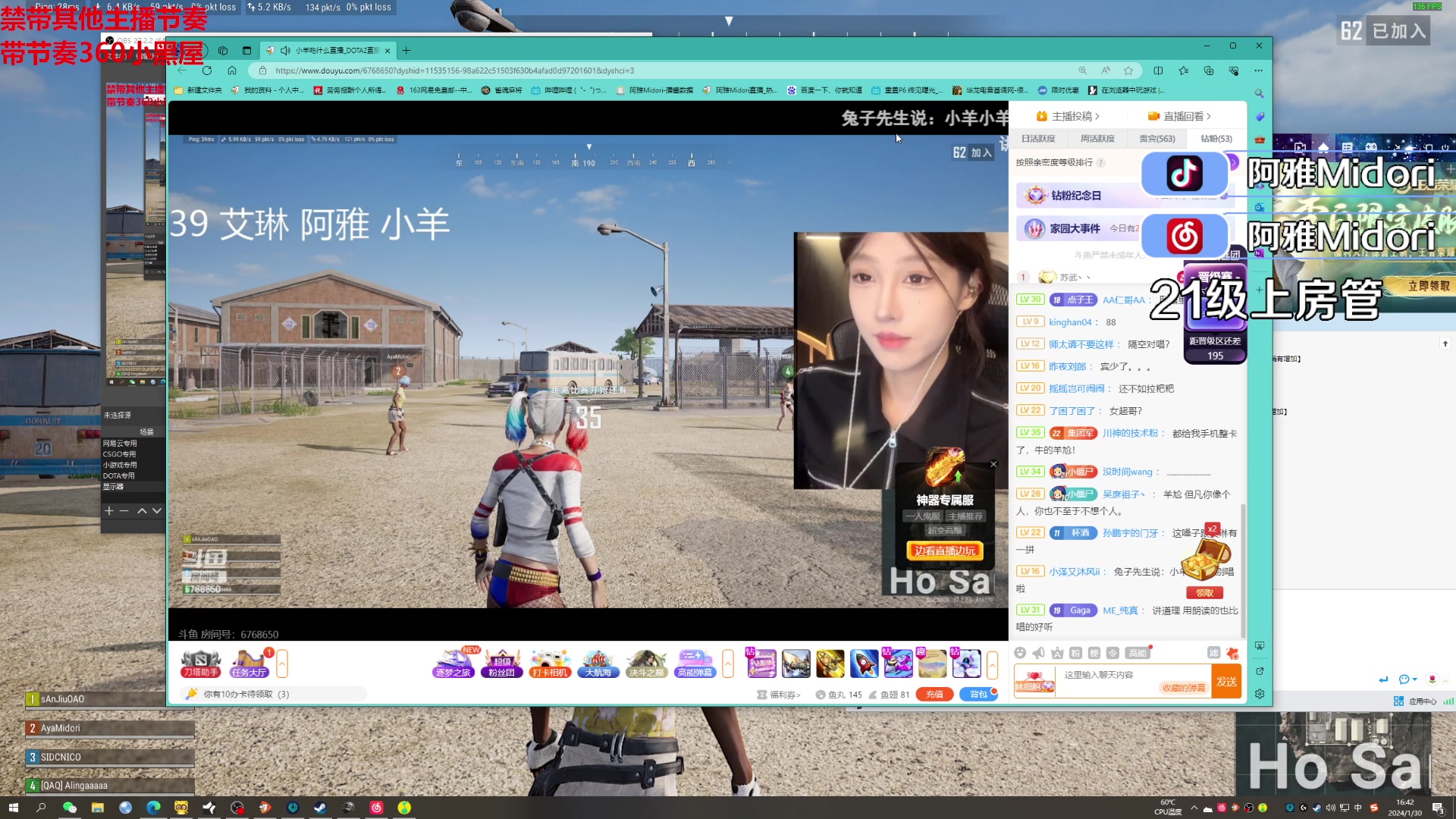This screenshot has height=819, width=1456.
Task: Open the 百度一下 bookmark
Action: (824, 90)
